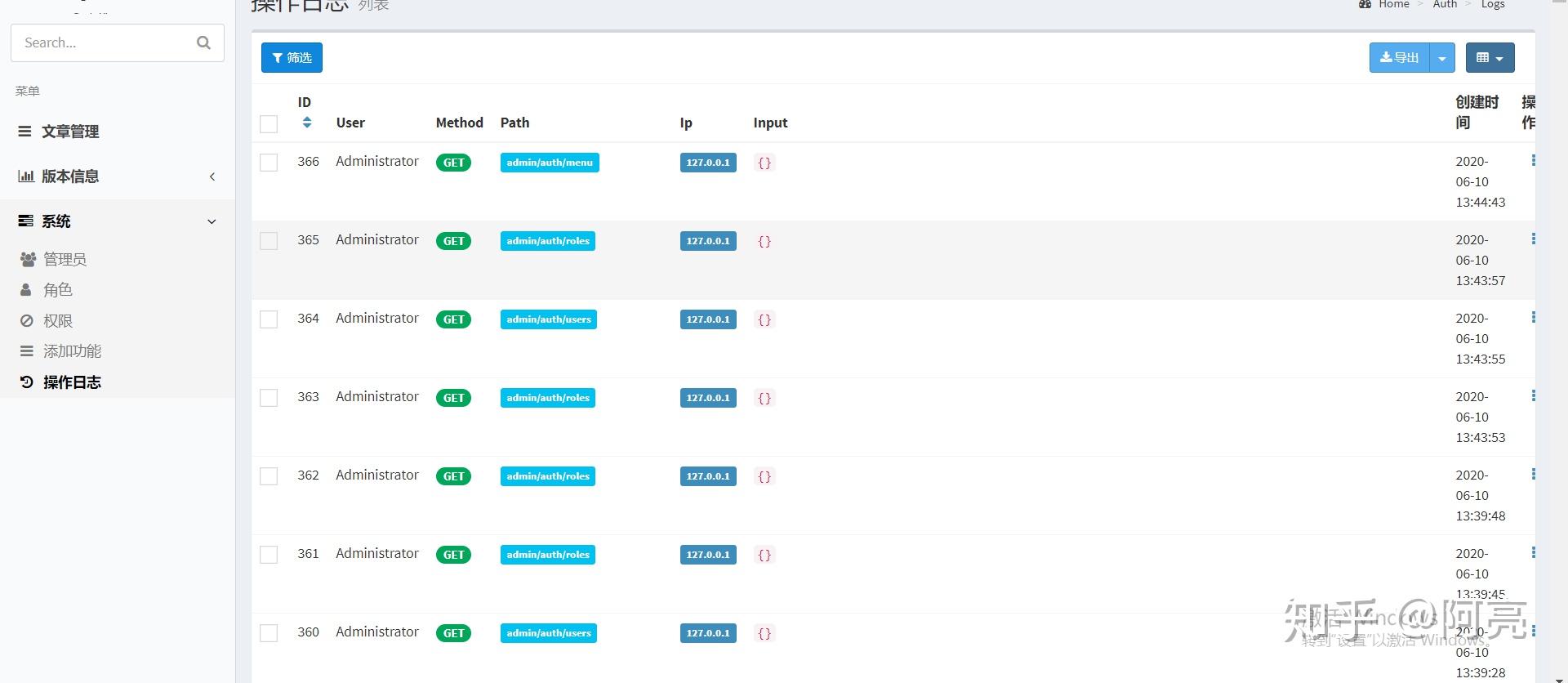This screenshot has height=683, width=1568.
Task: Click the timestamp 13:39:48 in row 362
Action: click(1481, 516)
